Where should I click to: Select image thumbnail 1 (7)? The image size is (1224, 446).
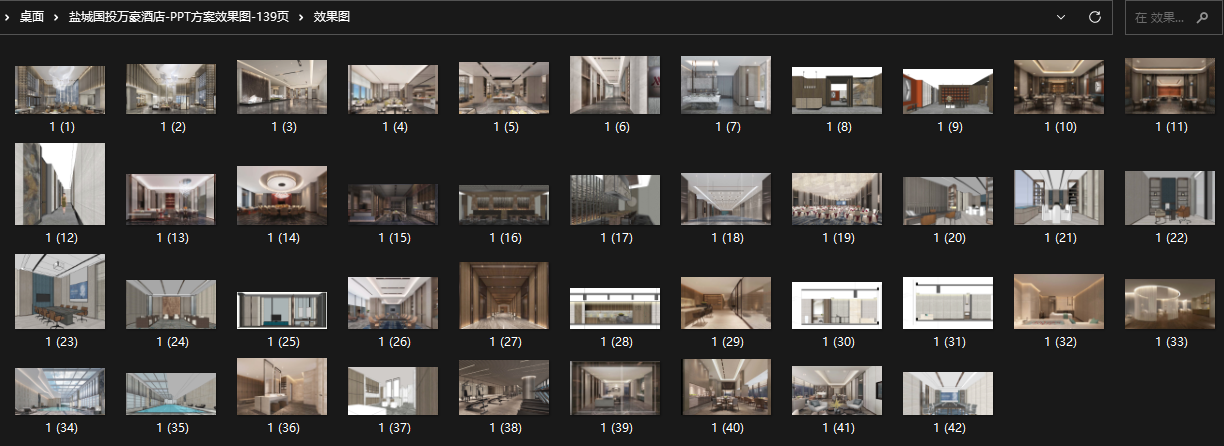click(x=726, y=85)
